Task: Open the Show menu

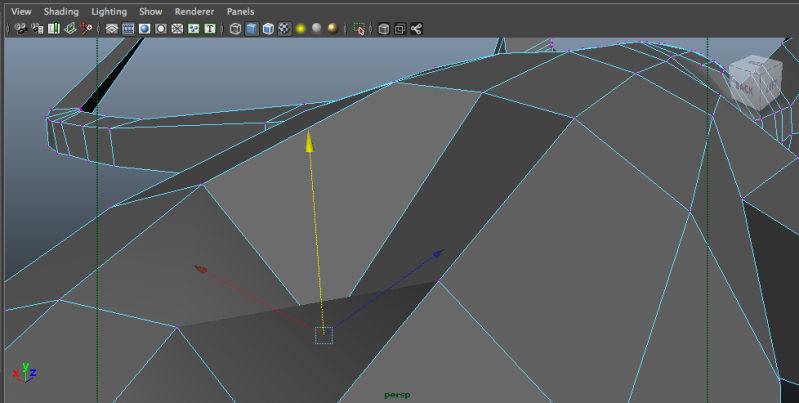Action: pyautogui.click(x=150, y=11)
